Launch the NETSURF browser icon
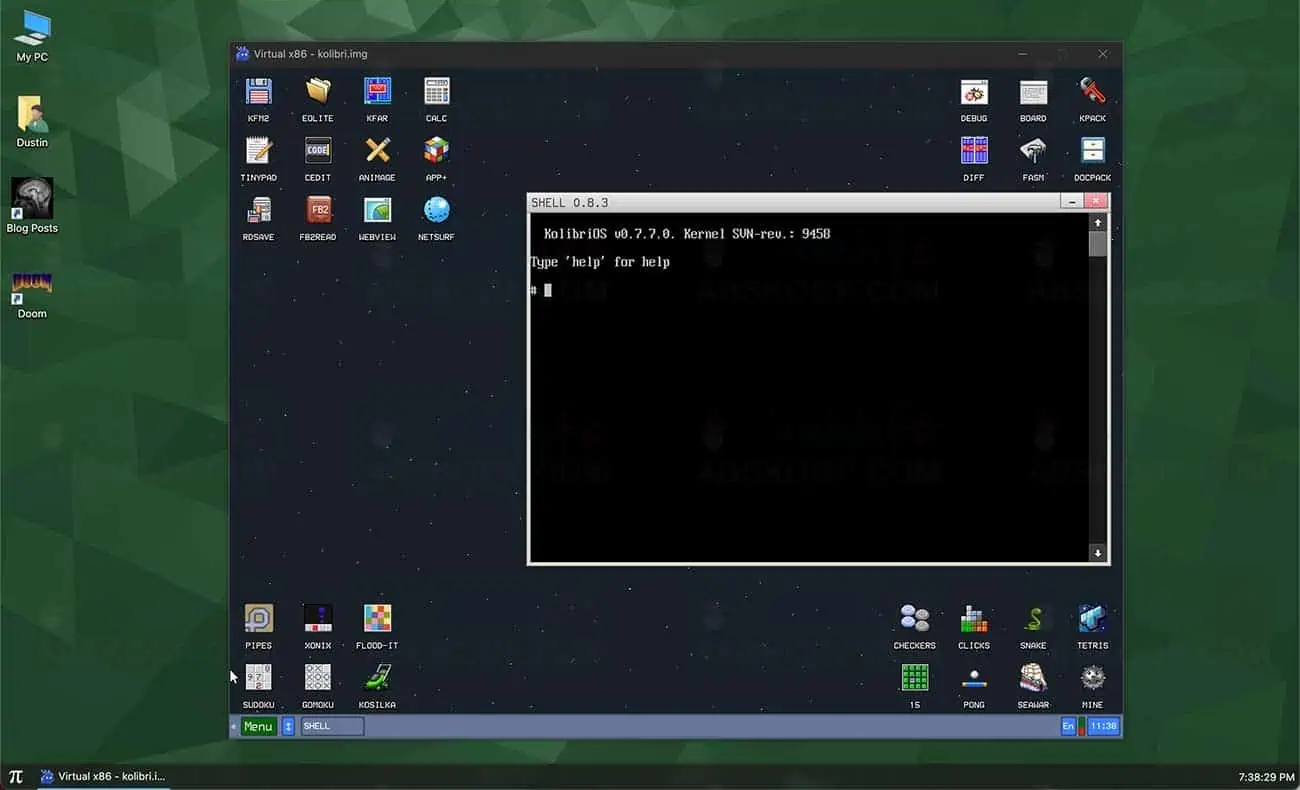Viewport: 1300px width, 790px height. pos(436,211)
